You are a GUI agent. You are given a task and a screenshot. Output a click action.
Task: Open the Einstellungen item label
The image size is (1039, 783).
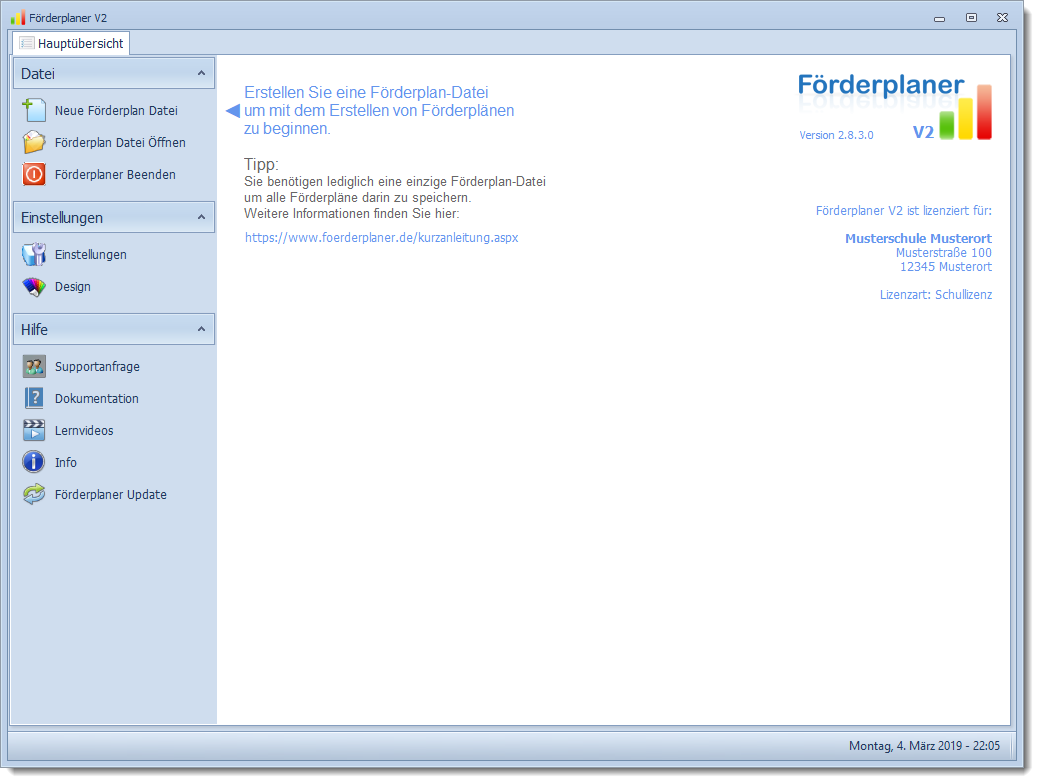click(x=91, y=255)
